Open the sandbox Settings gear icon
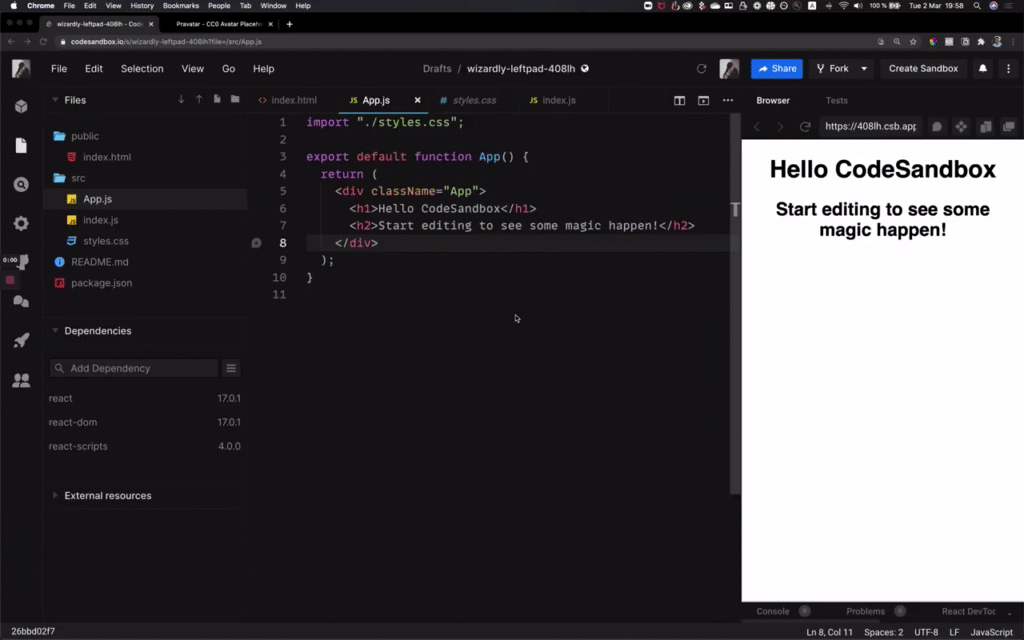 tap(21, 222)
